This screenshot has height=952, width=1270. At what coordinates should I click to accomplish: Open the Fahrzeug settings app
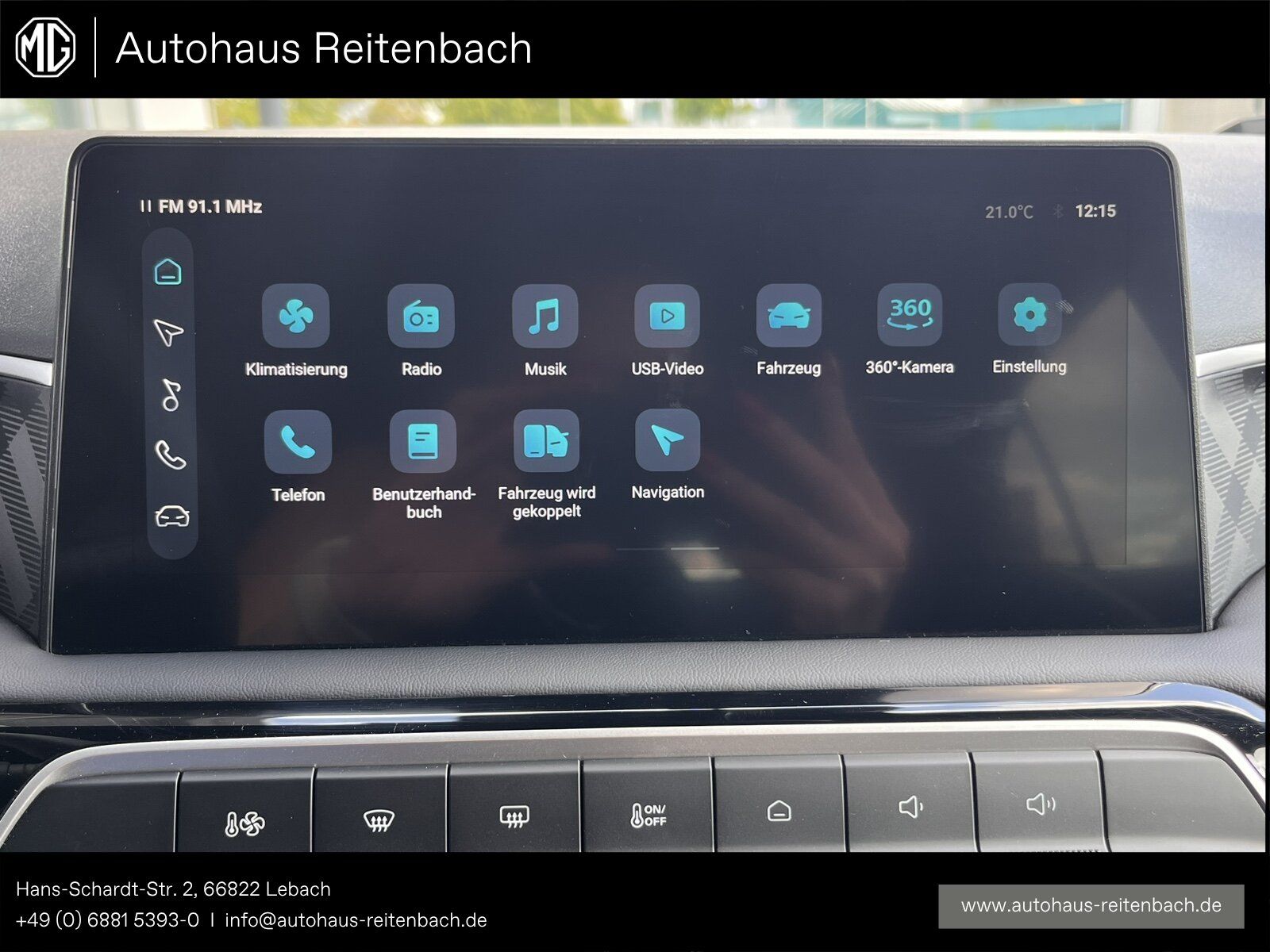[x=791, y=317]
